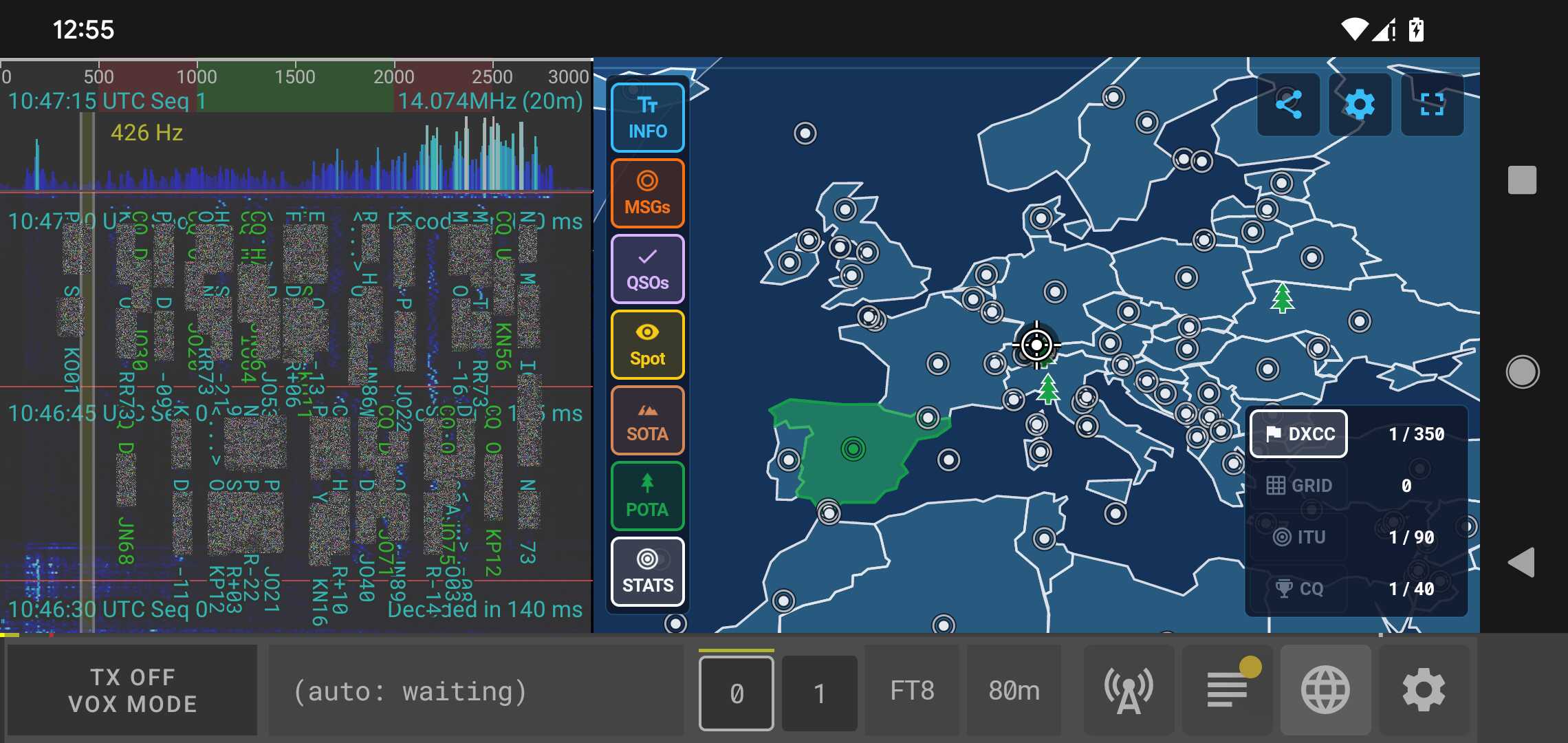Click the 426 Hz TX frequency label
The width and height of the screenshot is (1568, 743).
point(146,132)
